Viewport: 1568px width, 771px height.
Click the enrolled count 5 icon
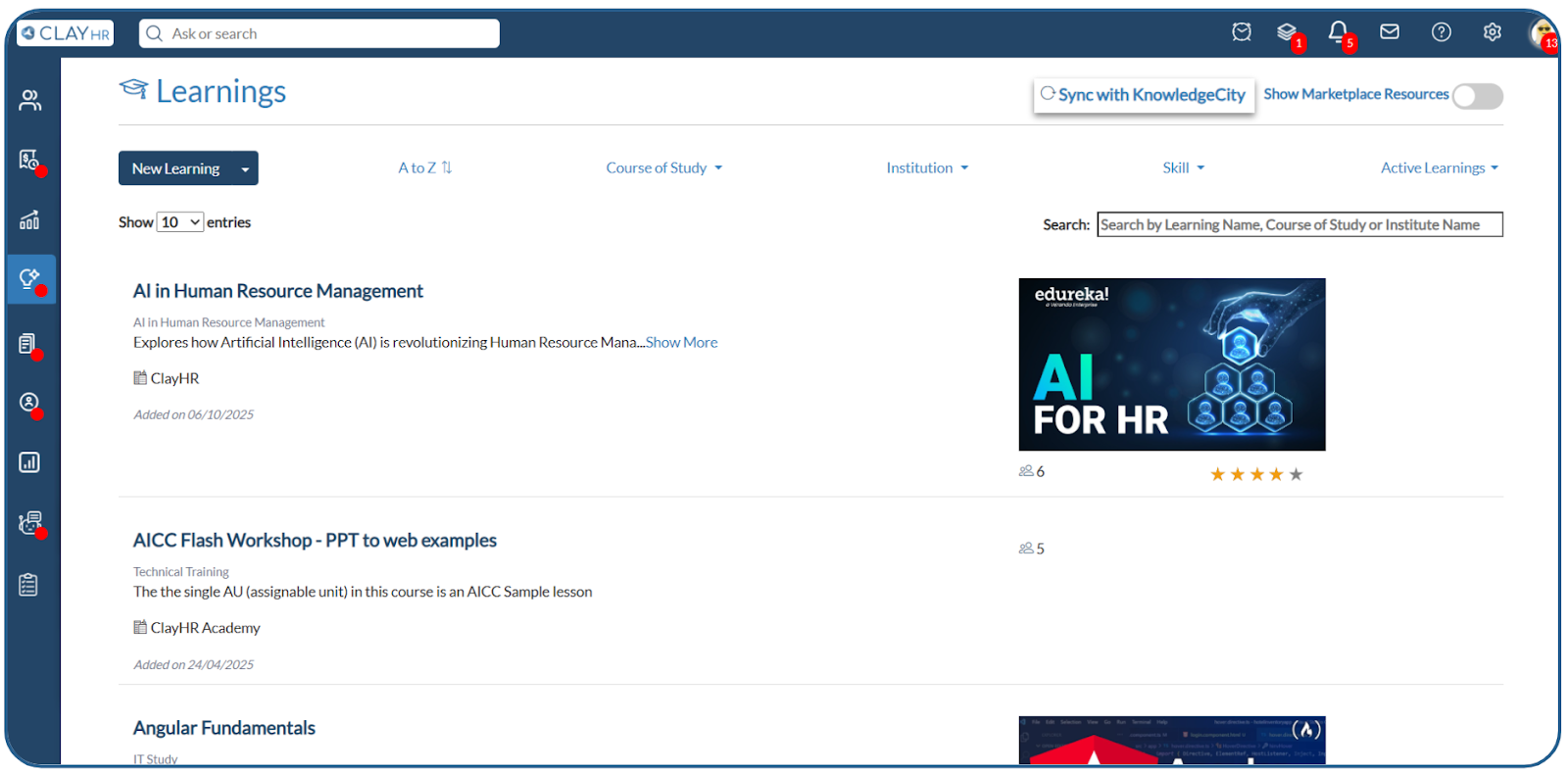coord(1026,549)
